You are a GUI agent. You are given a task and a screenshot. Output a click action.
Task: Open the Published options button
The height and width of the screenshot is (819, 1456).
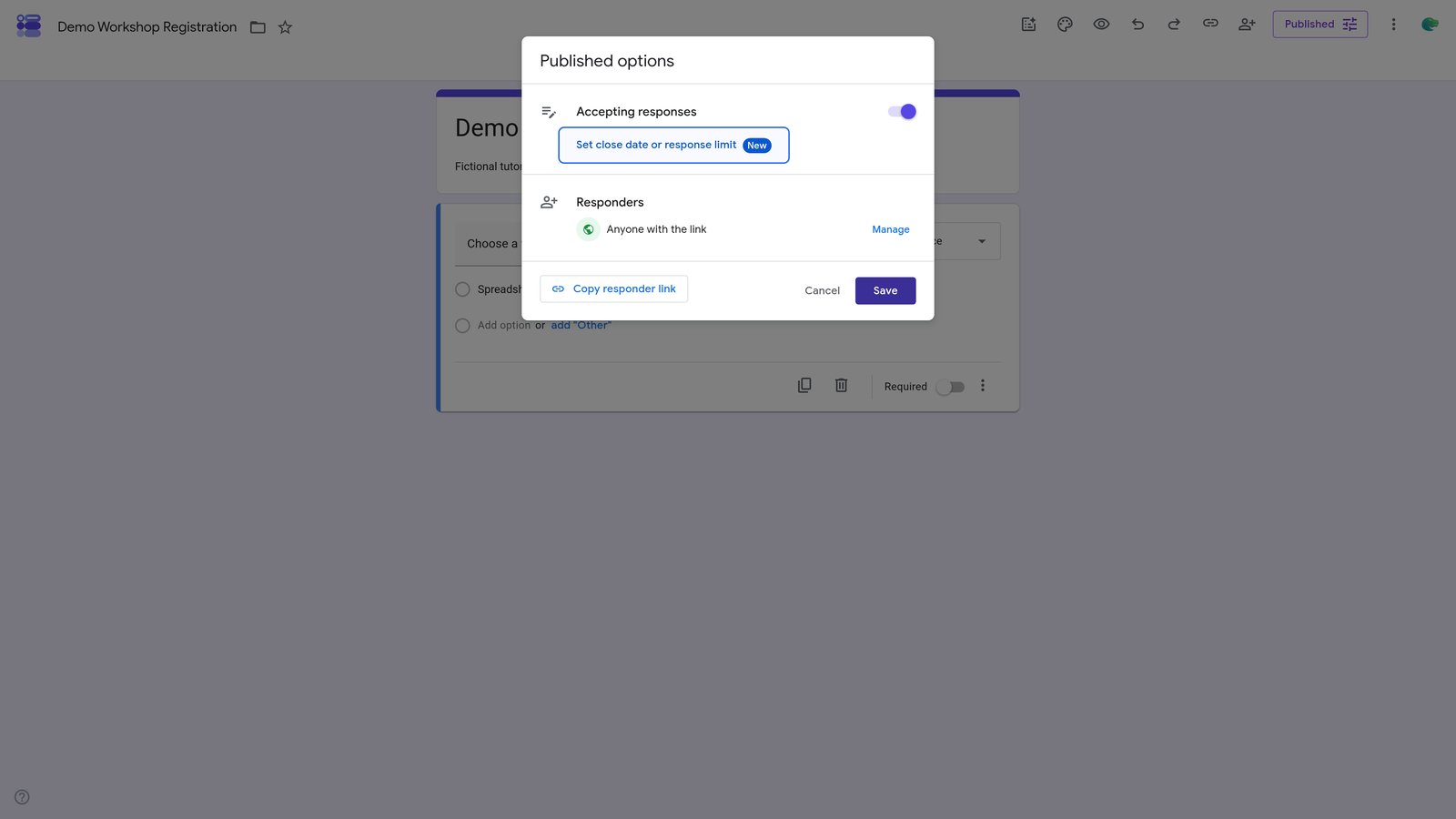(1319, 25)
